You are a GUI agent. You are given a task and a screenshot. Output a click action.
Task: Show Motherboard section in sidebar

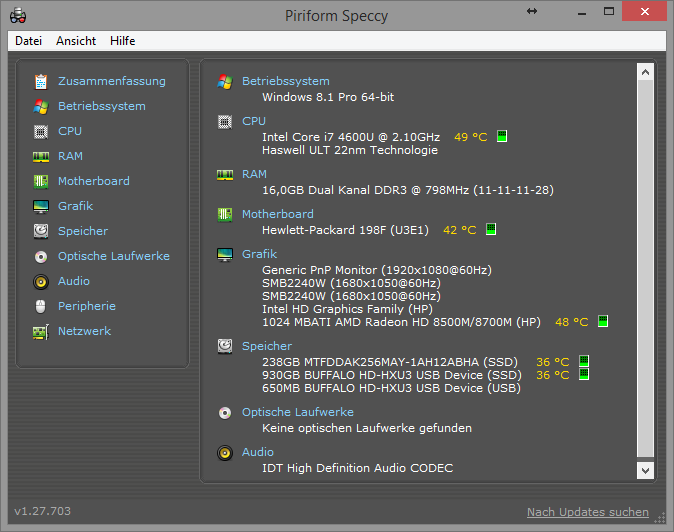click(x=94, y=181)
